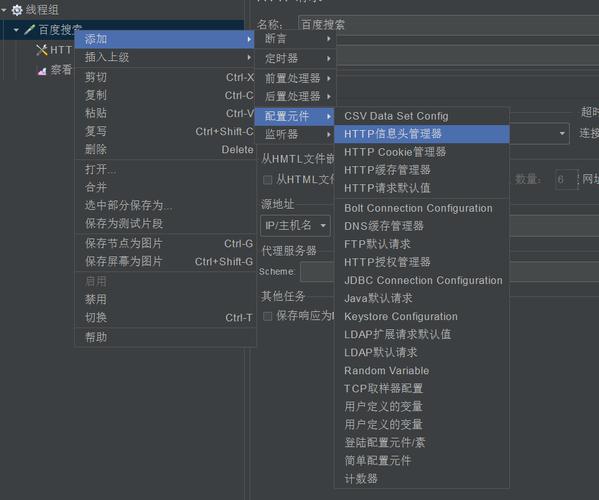Add Random Variable element
This screenshot has width=599, height=500.
pos(422,371)
